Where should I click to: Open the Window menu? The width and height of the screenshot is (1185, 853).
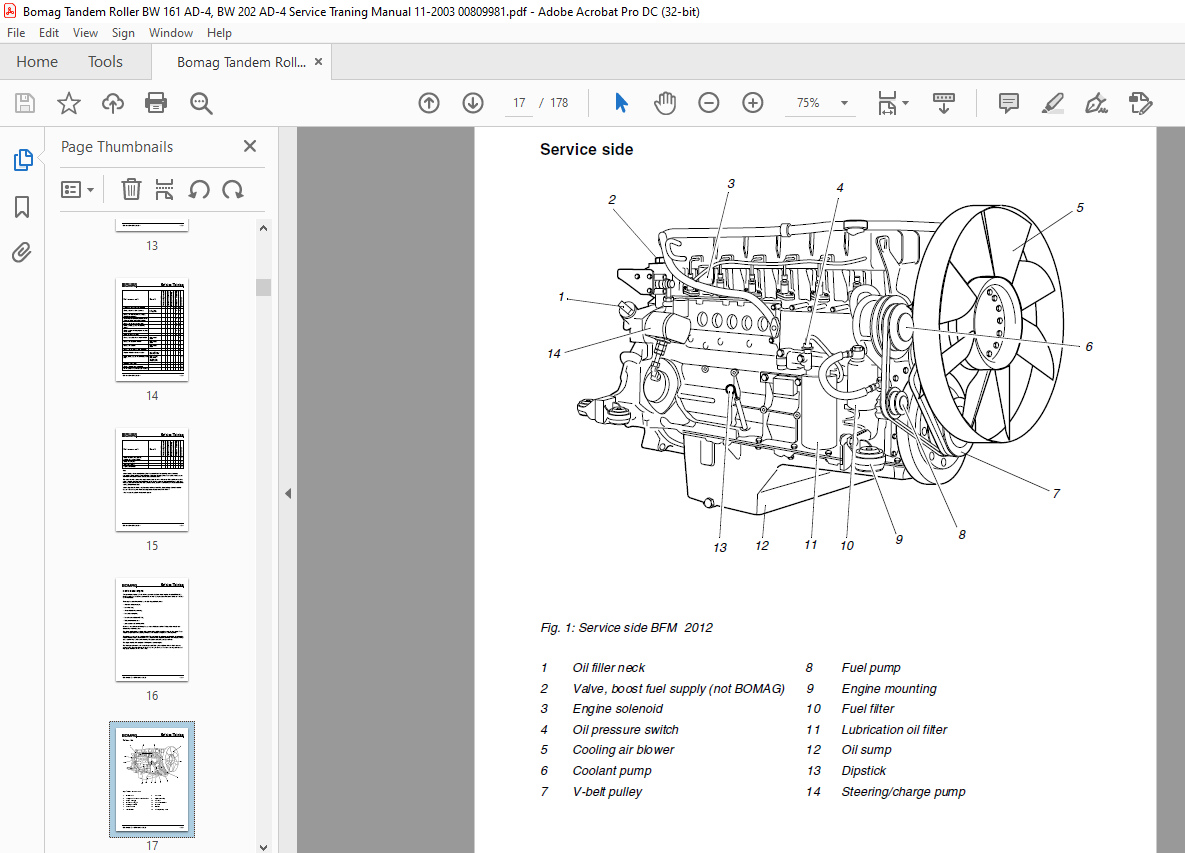click(171, 32)
